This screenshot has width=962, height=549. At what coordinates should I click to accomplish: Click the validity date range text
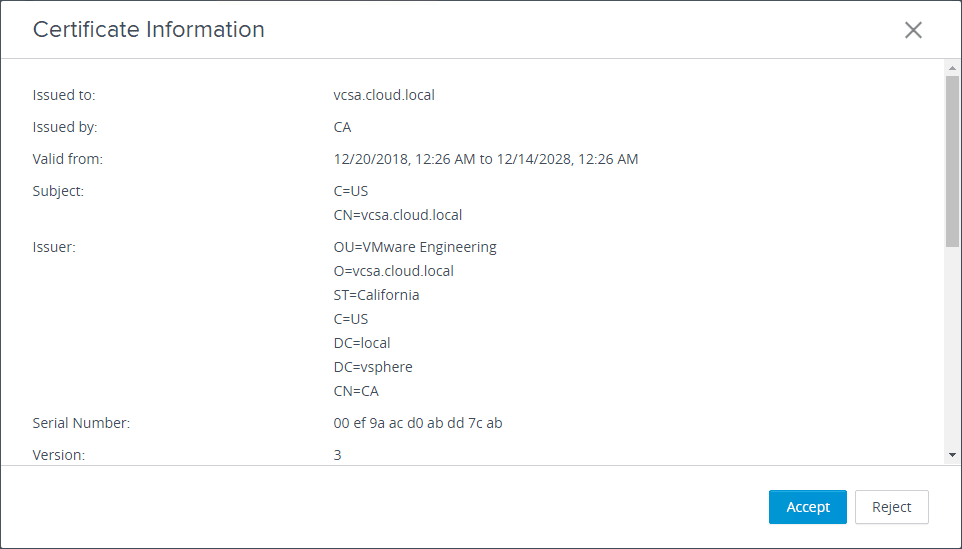click(486, 159)
